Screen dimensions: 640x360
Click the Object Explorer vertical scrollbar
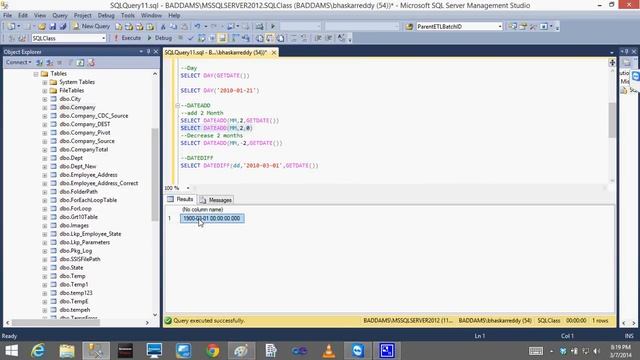(x=155, y=175)
